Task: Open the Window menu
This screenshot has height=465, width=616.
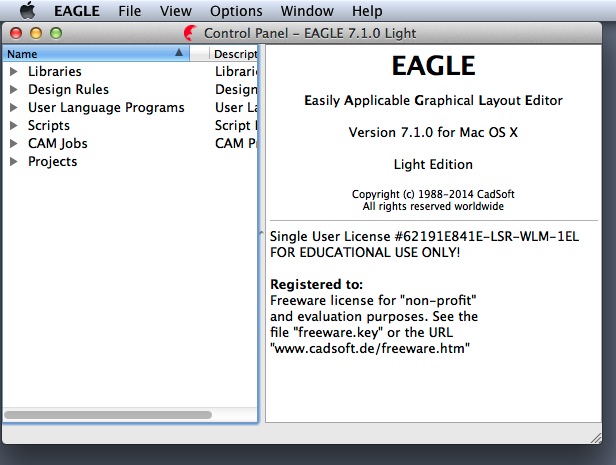Action: coord(307,11)
